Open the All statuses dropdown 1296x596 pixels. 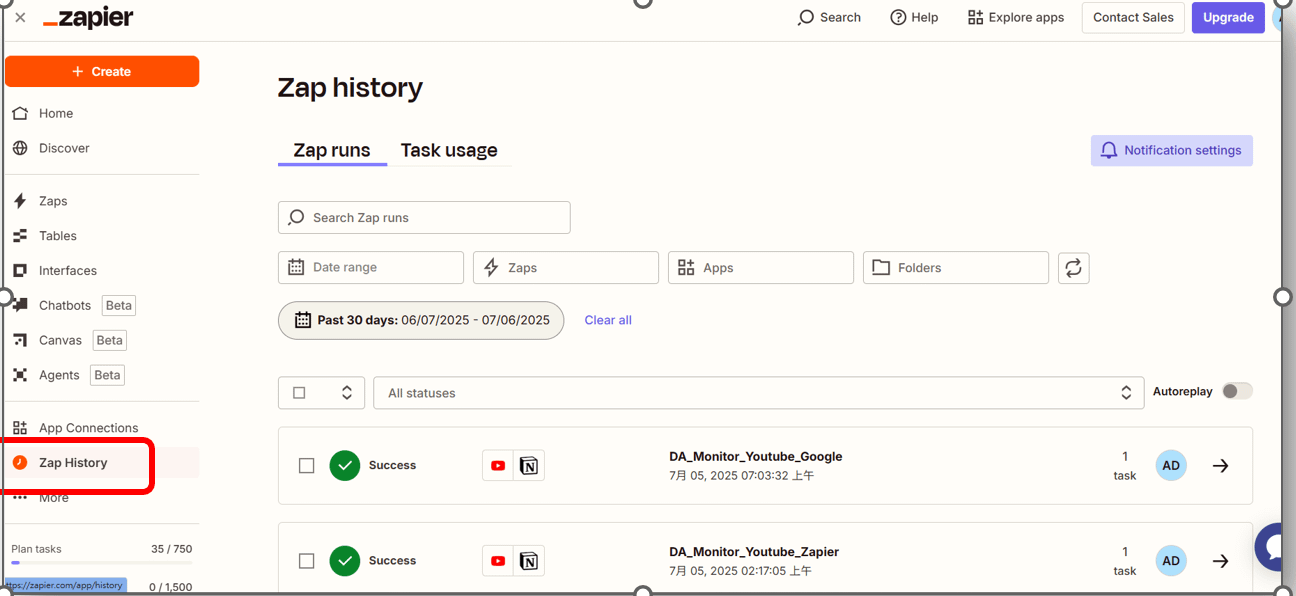(758, 393)
